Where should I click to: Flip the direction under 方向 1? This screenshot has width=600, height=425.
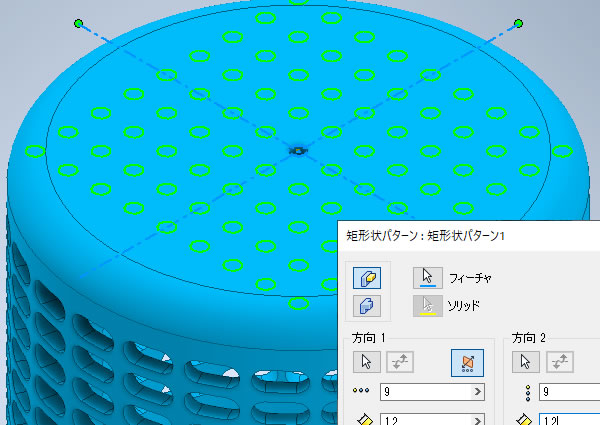click(x=399, y=361)
